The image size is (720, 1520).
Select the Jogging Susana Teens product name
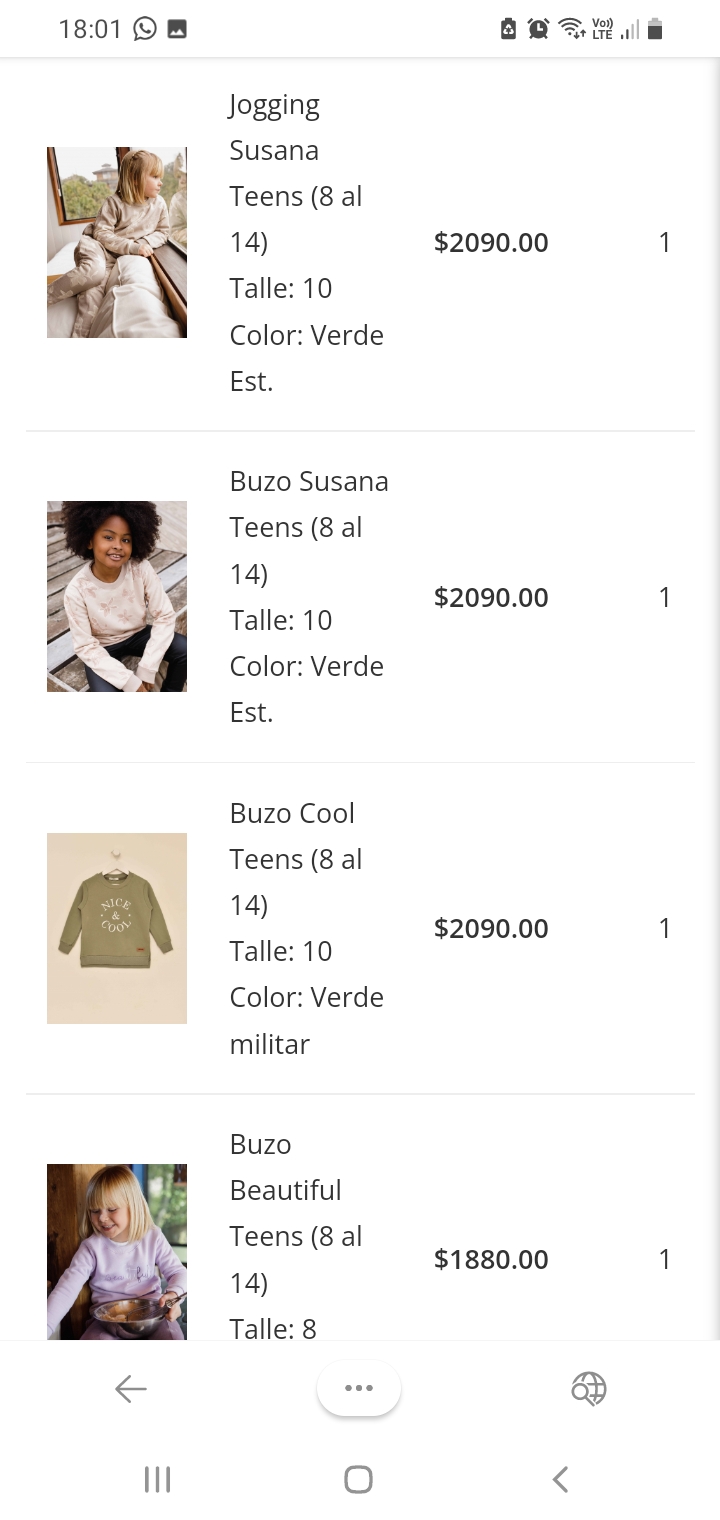(x=295, y=173)
